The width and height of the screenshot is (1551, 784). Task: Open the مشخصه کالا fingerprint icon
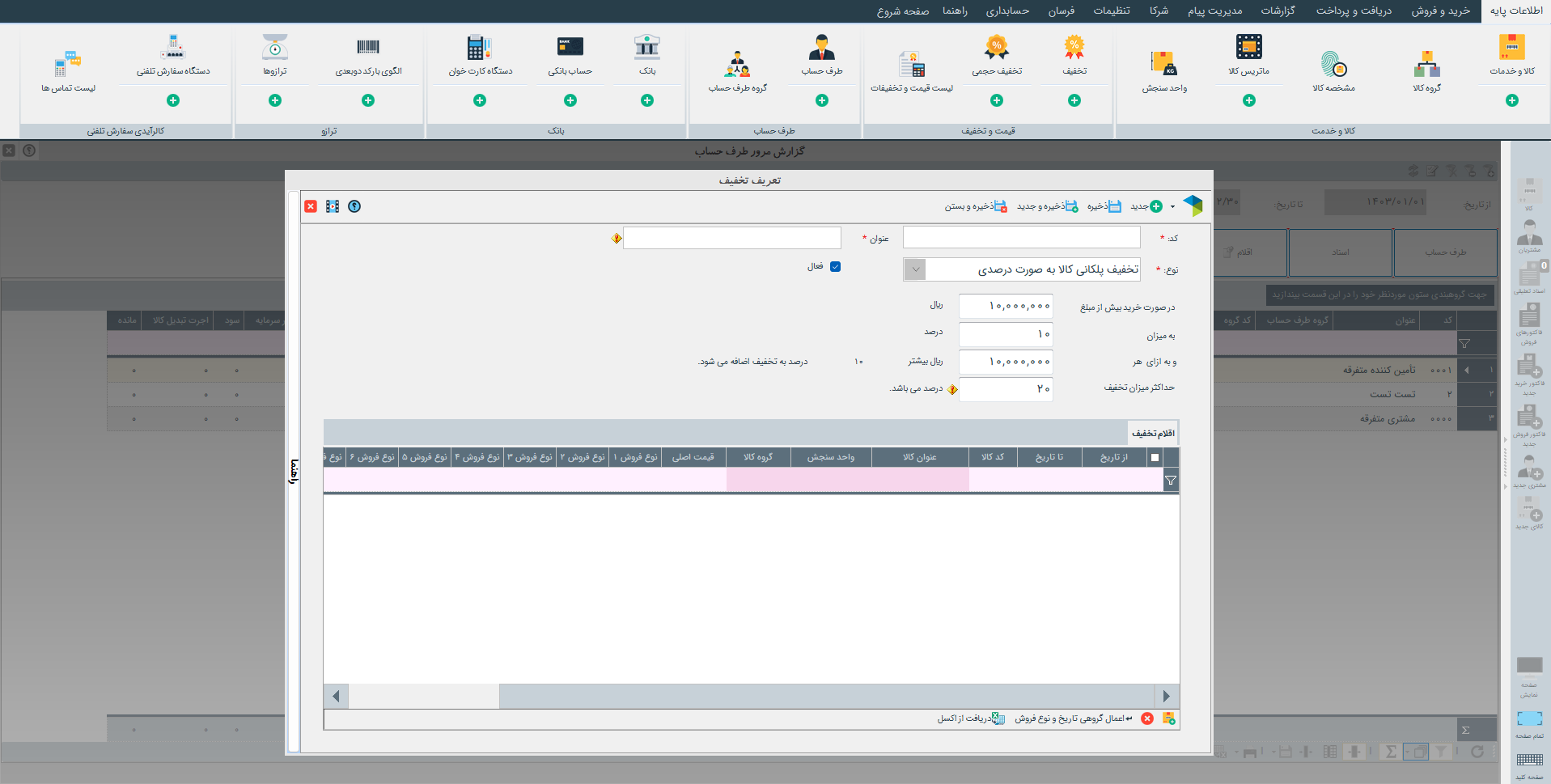(x=1333, y=64)
